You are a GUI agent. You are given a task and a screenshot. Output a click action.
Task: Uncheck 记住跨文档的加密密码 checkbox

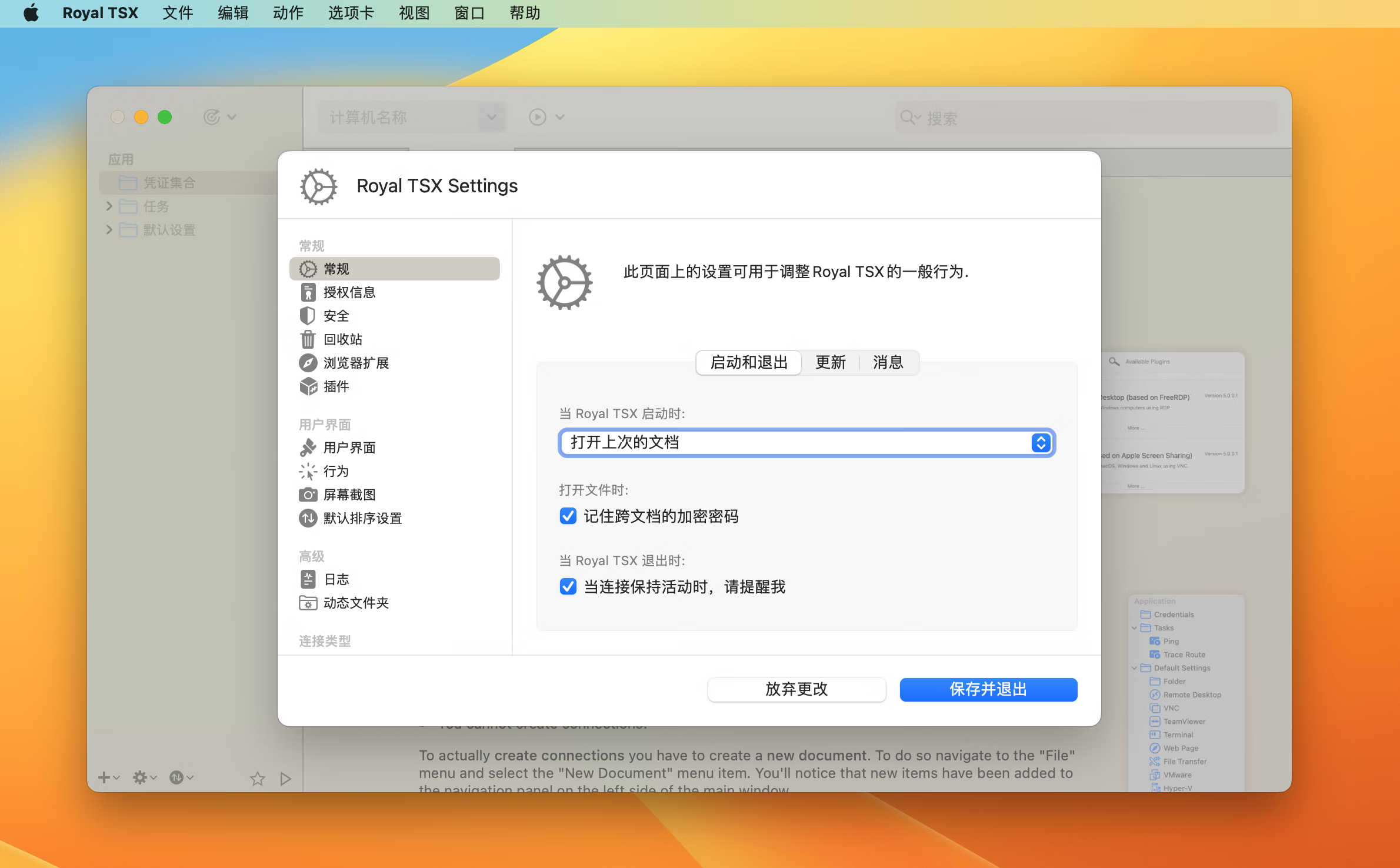568,516
